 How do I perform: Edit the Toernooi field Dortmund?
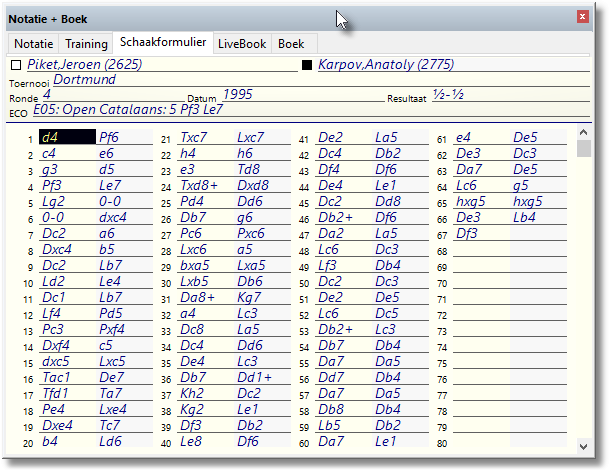85,80
